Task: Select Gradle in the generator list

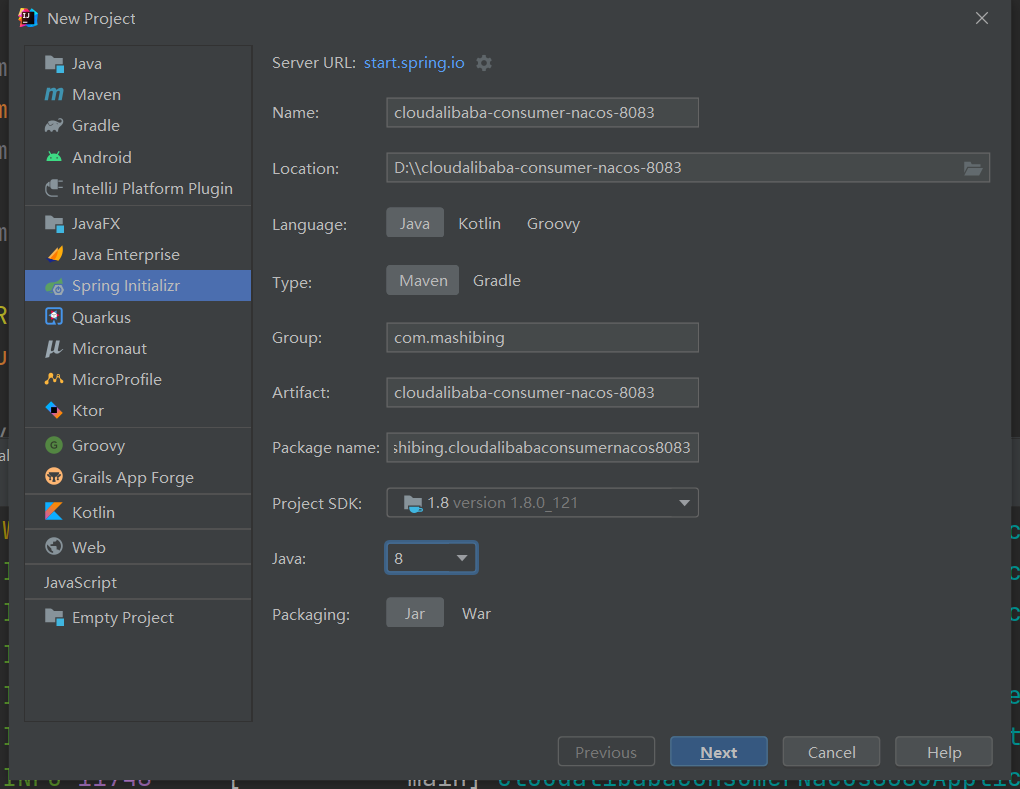Action: [138, 126]
